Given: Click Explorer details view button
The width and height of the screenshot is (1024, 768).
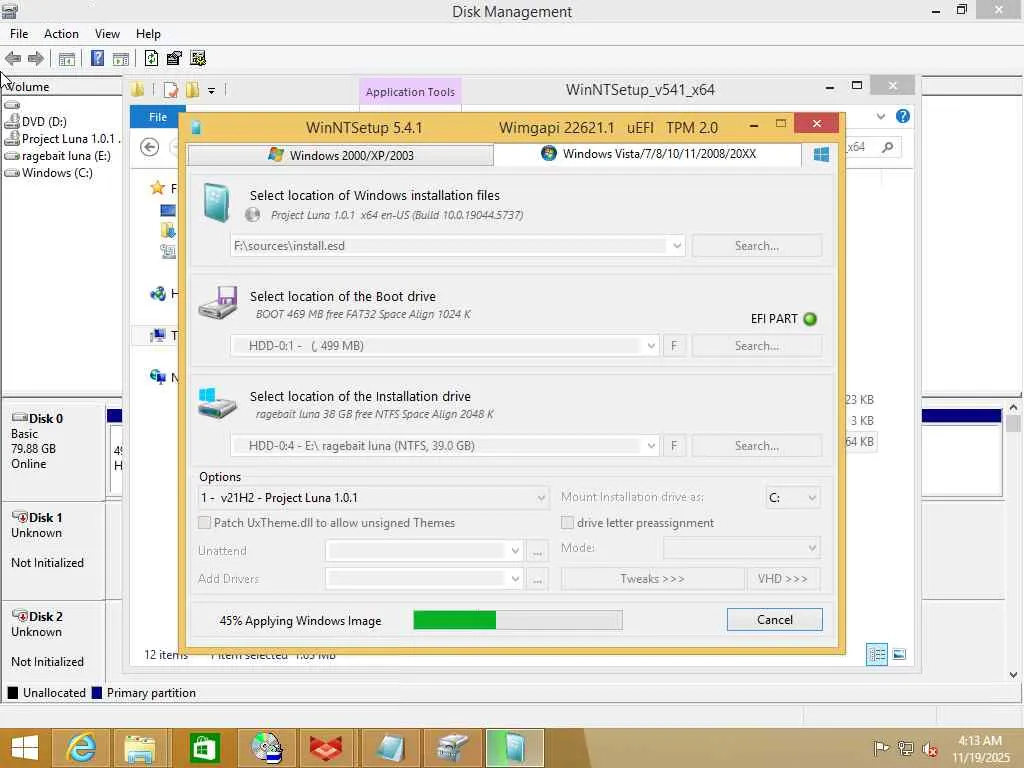Looking at the screenshot, I should [x=876, y=654].
